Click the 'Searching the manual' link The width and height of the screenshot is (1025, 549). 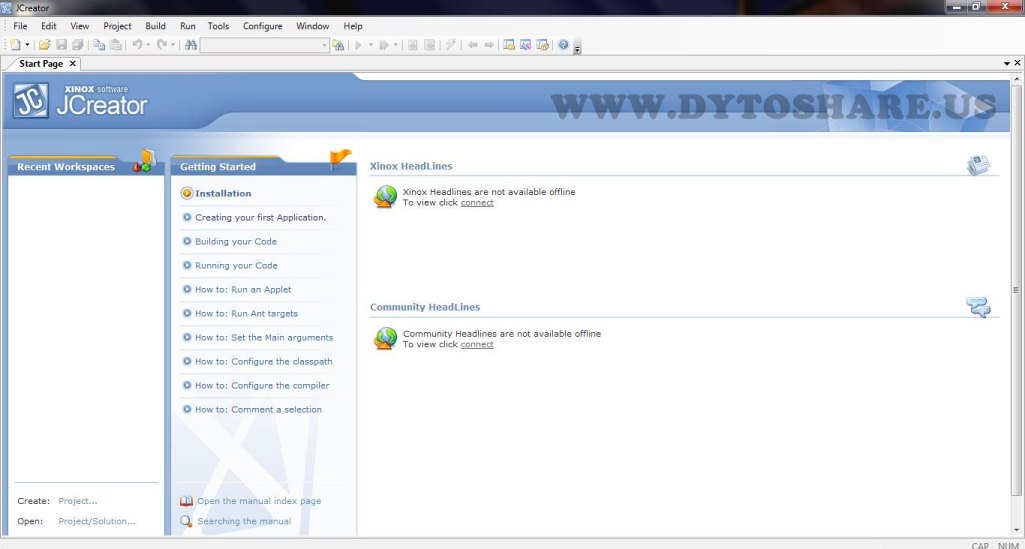point(244,522)
